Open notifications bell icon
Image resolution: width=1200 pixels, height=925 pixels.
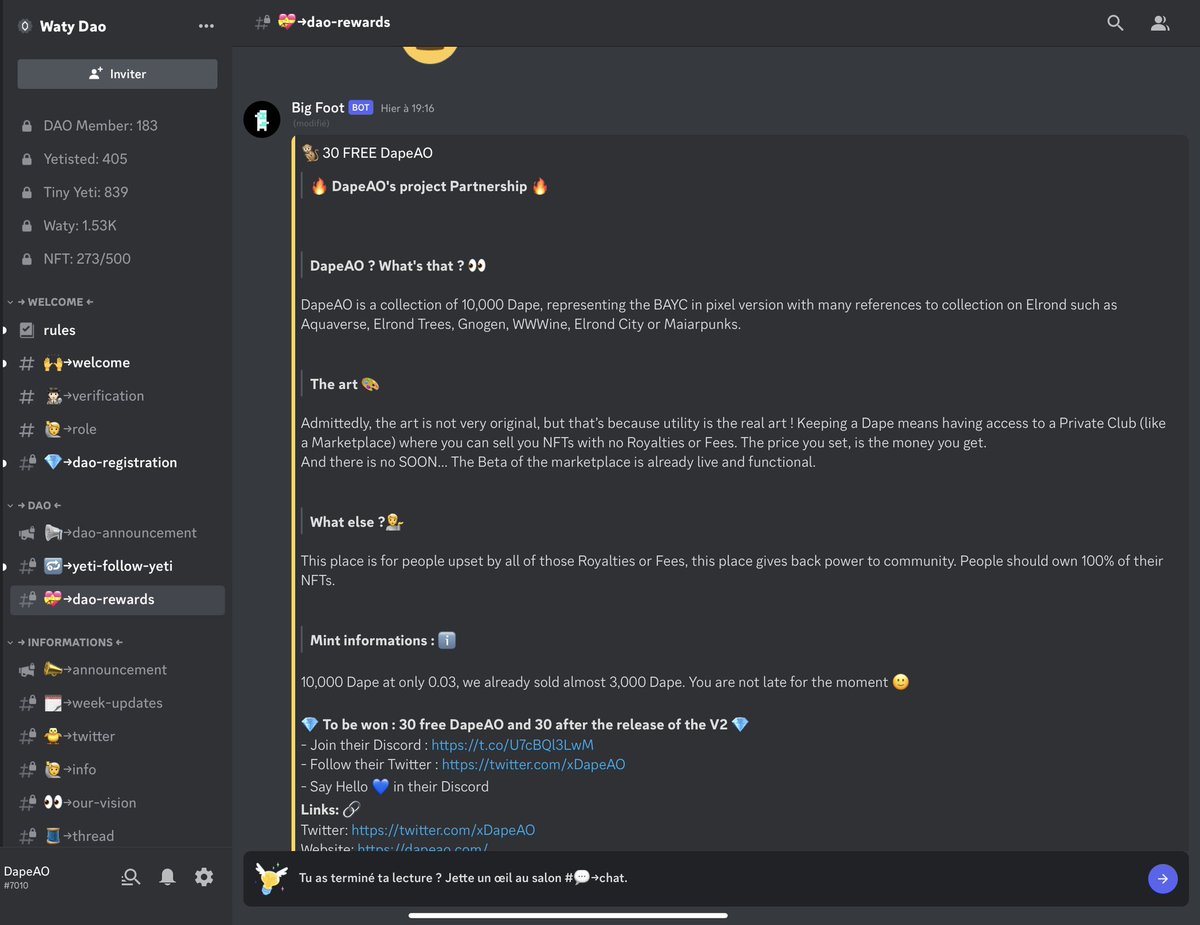[168, 877]
